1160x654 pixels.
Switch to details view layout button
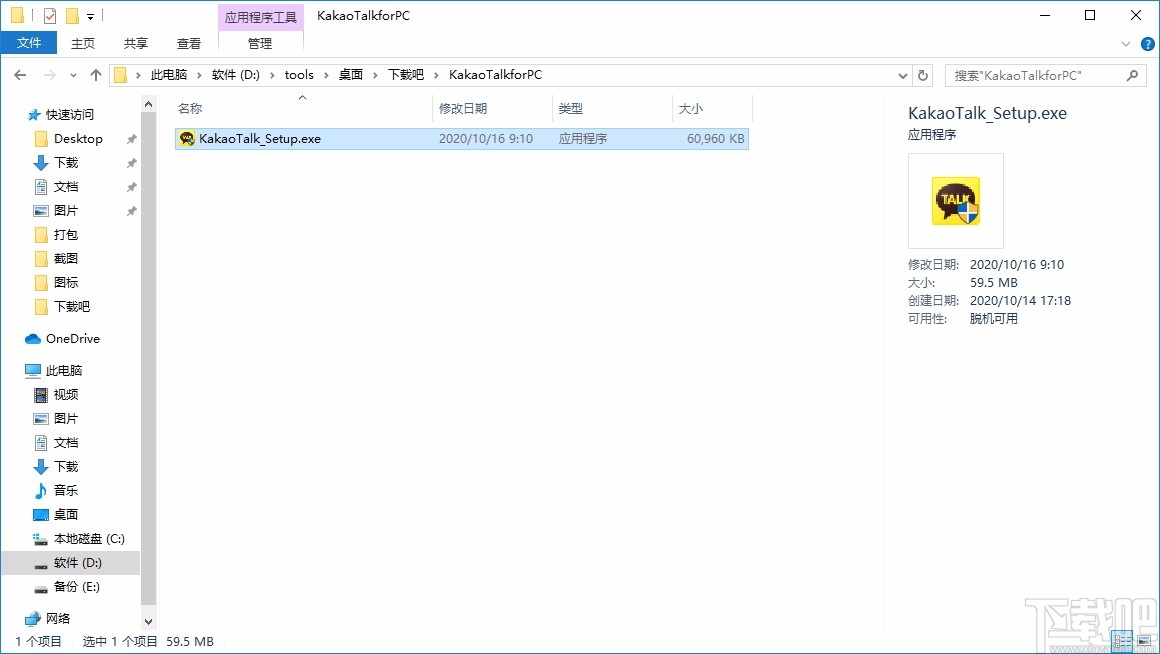point(1122,641)
